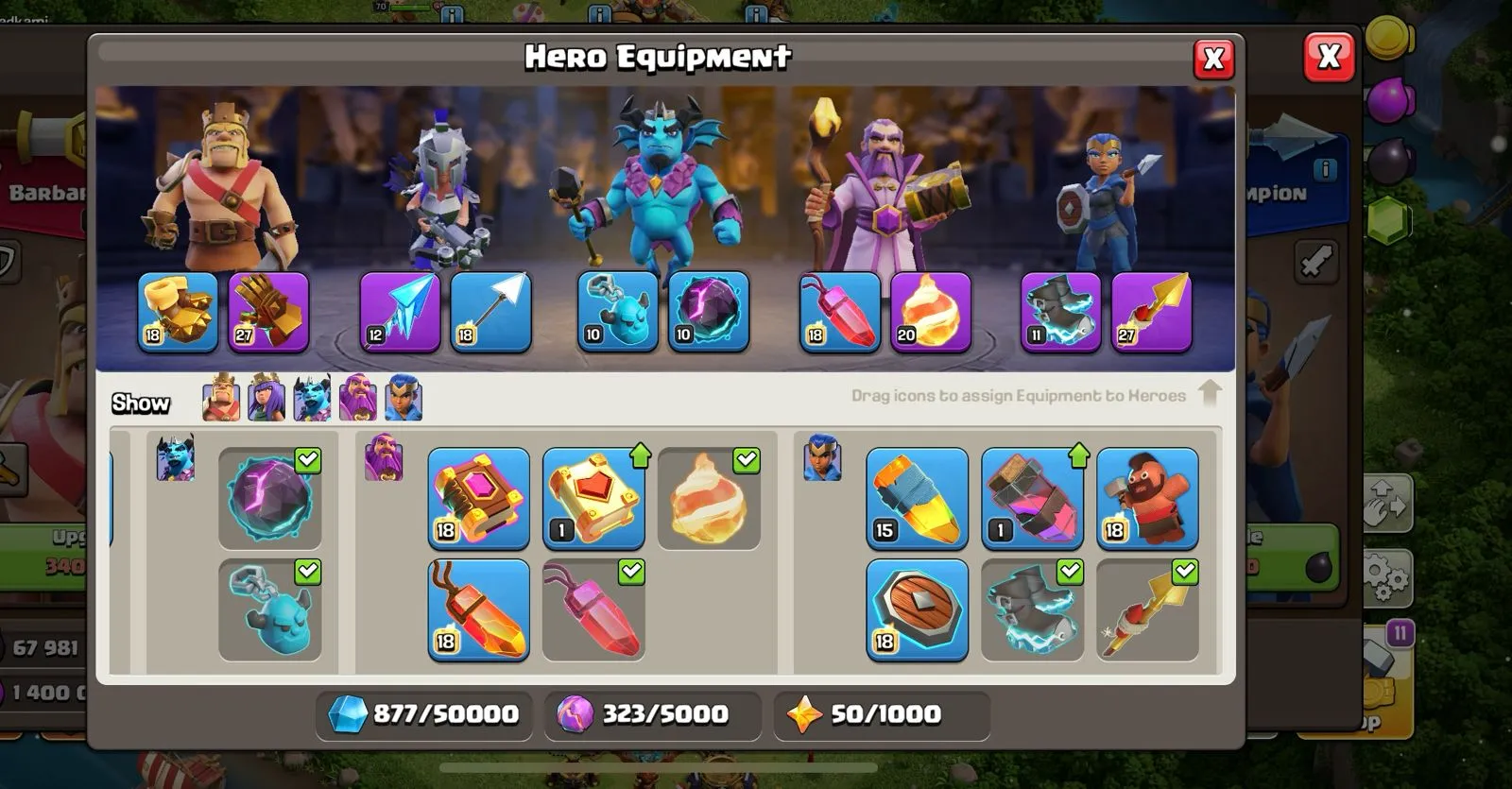This screenshot has width=1512, height=789.
Task: Select Barbarian King's level 18 golden fist equipment
Action: pos(178,313)
